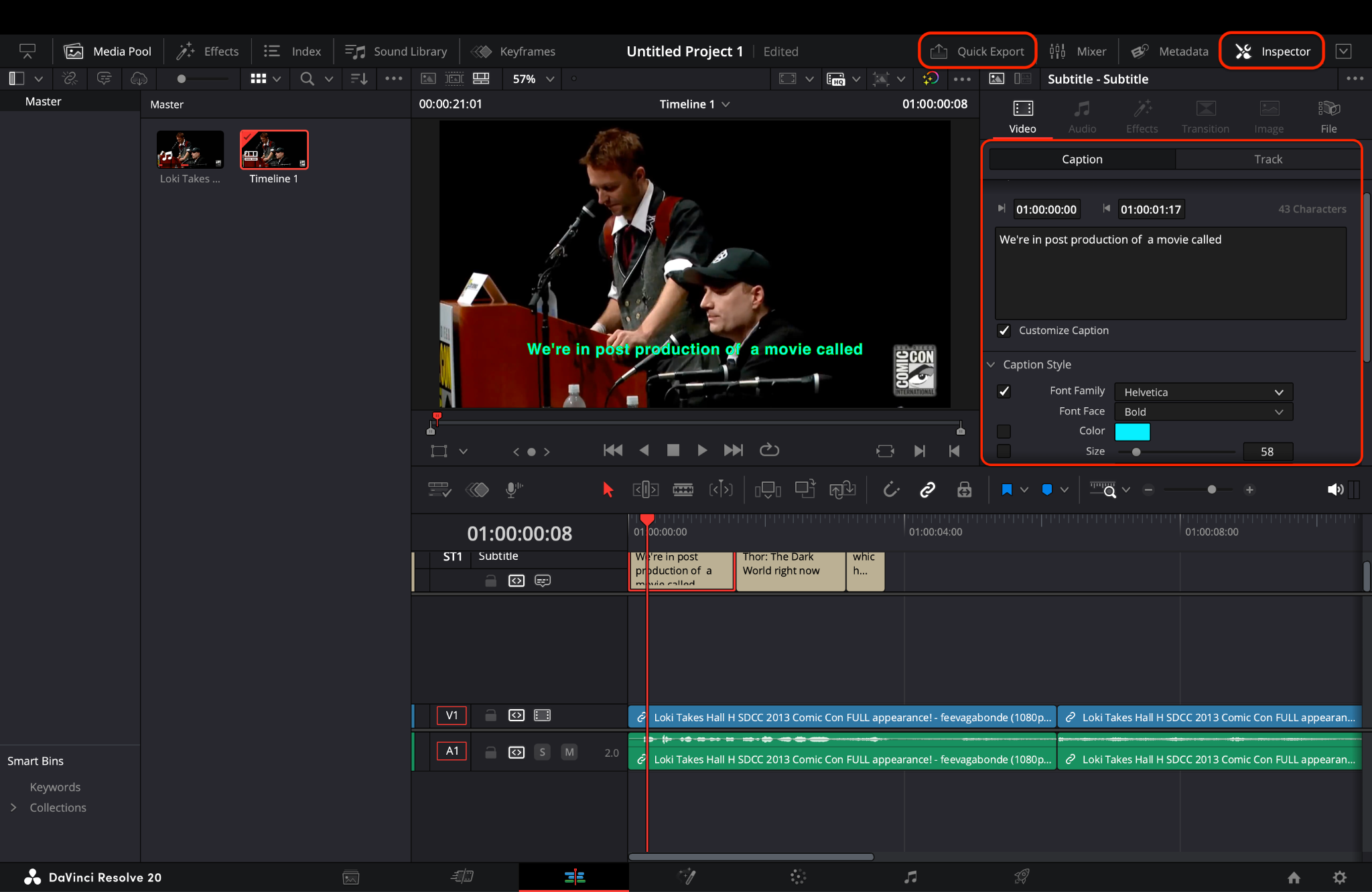Enable Linked Selection in the timeline toolbar
Image resolution: width=1372 pixels, height=892 pixels.
[928, 490]
